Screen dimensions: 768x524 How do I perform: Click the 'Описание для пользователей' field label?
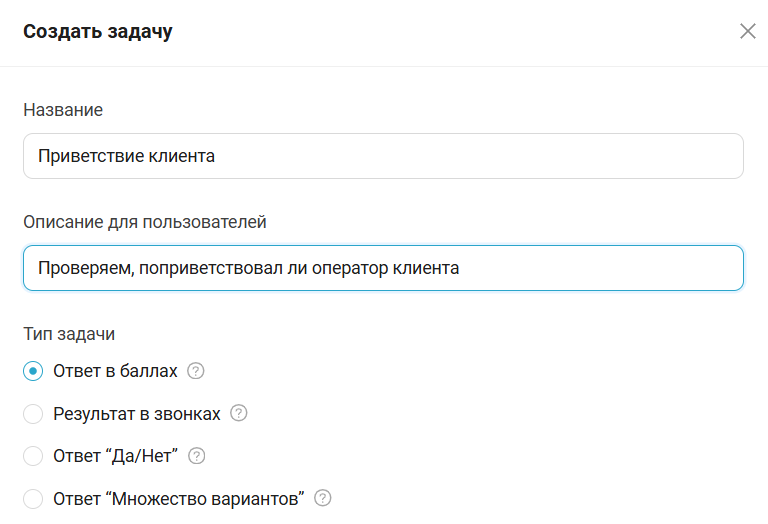pos(145,222)
